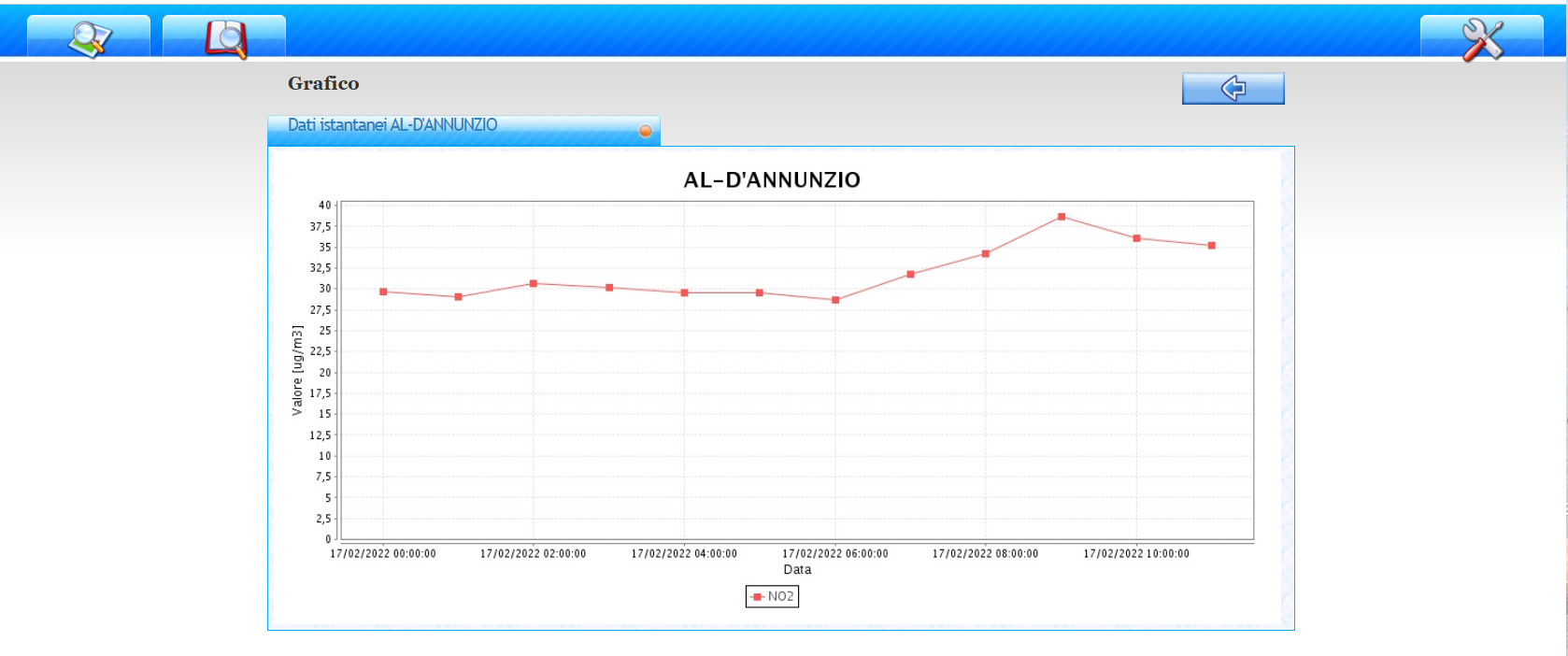Viewport: 1568px width, 656px height.
Task: Click the last NO2 data point at 11:00
Action: [x=1212, y=246]
